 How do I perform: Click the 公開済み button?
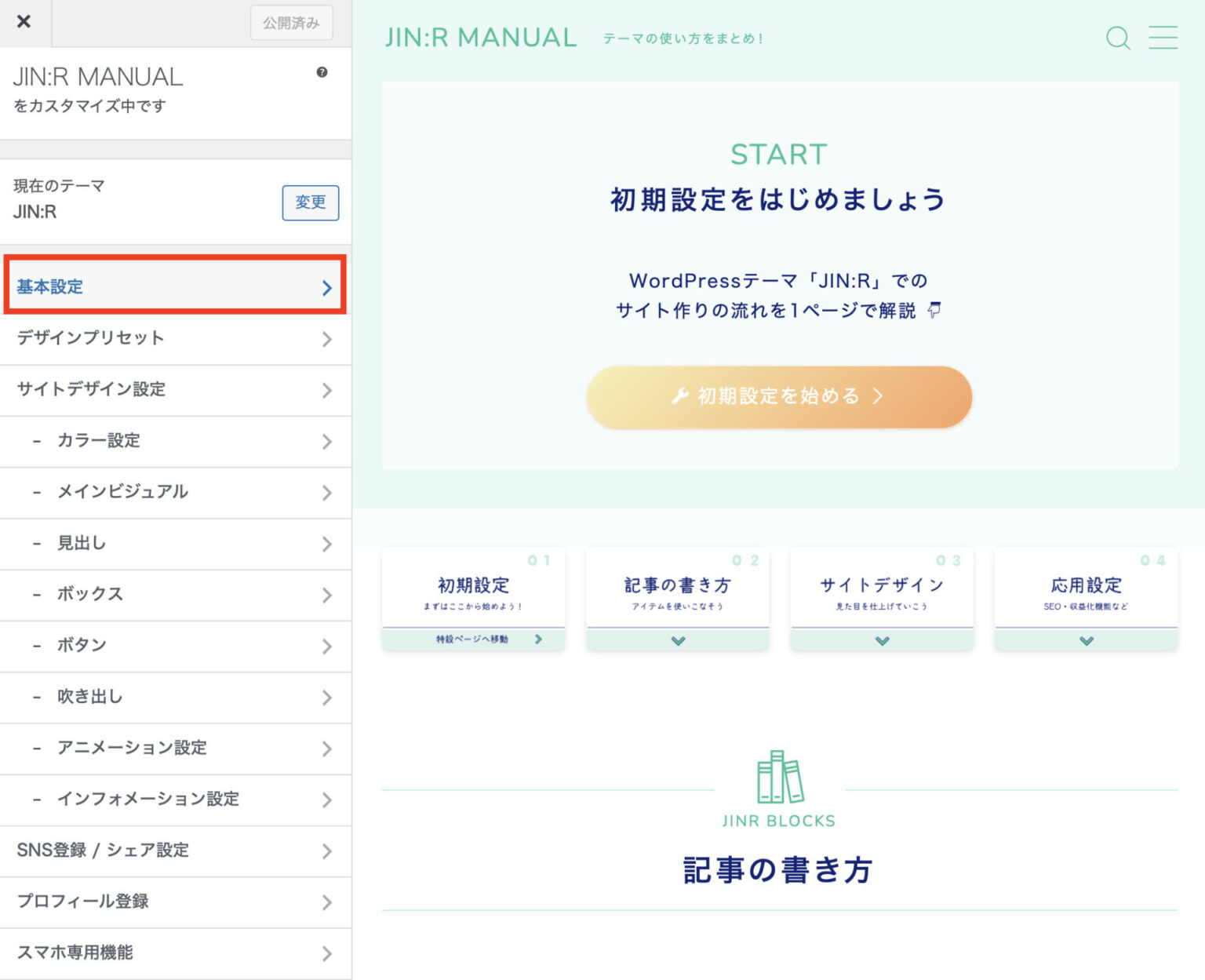point(291,23)
